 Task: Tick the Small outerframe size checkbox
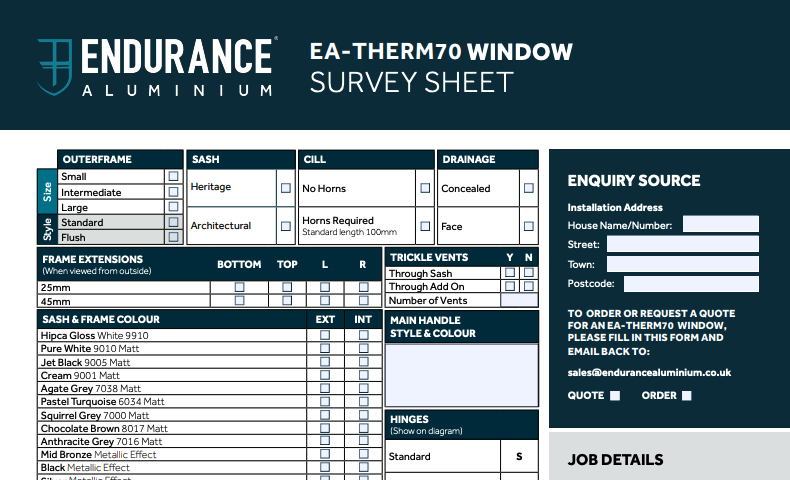pyautogui.click(x=174, y=177)
